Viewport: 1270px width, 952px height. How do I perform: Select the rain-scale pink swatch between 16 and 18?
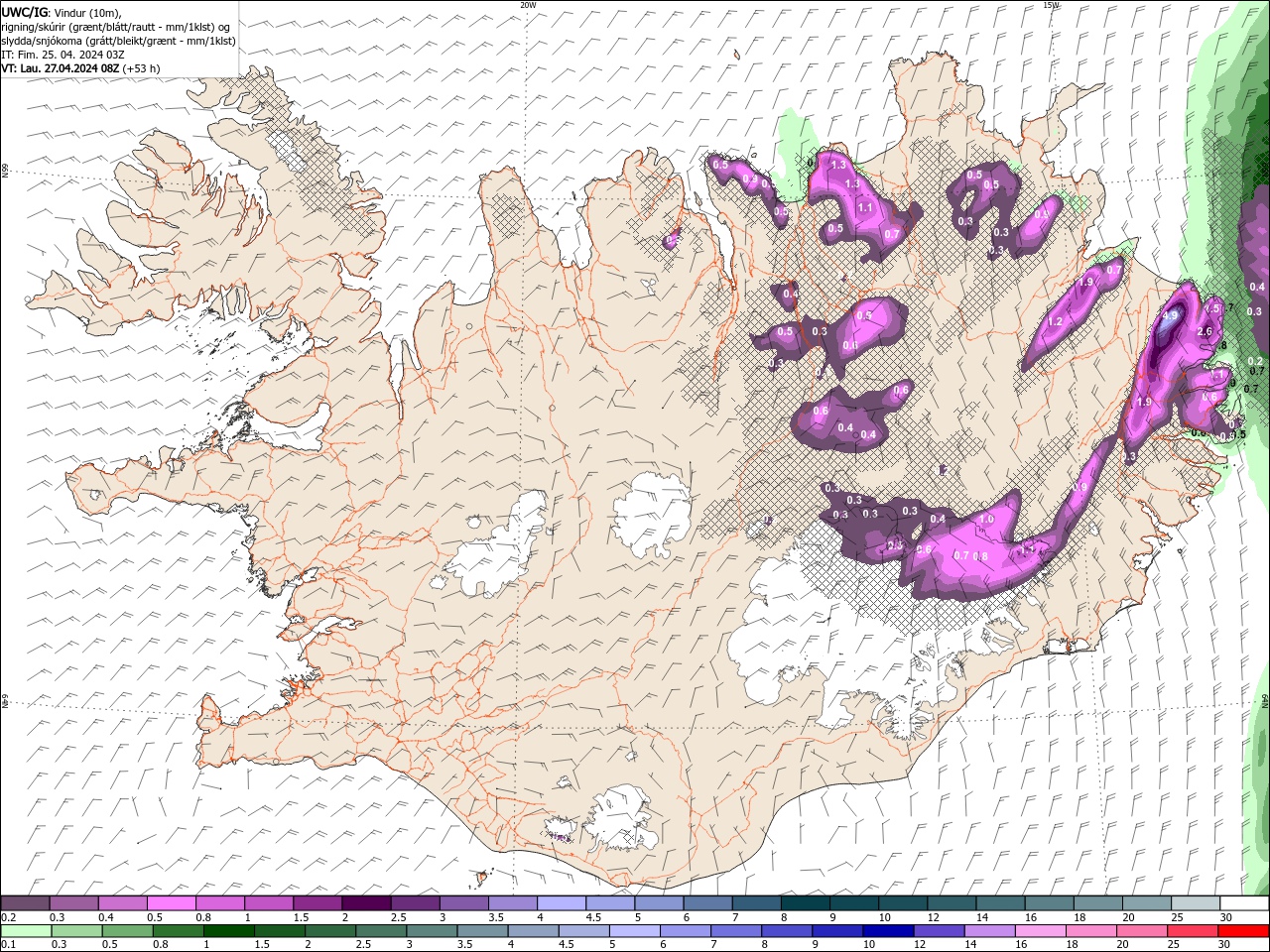pyautogui.click(x=1040, y=931)
